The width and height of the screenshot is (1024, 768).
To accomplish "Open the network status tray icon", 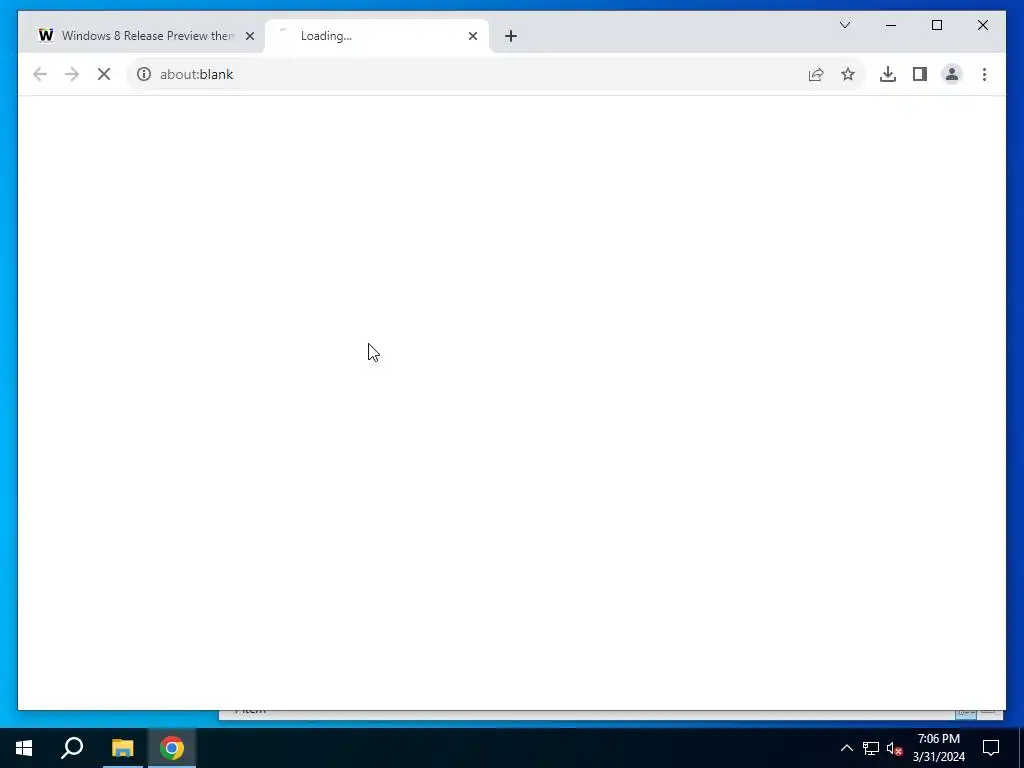I will click(x=871, y=748).
